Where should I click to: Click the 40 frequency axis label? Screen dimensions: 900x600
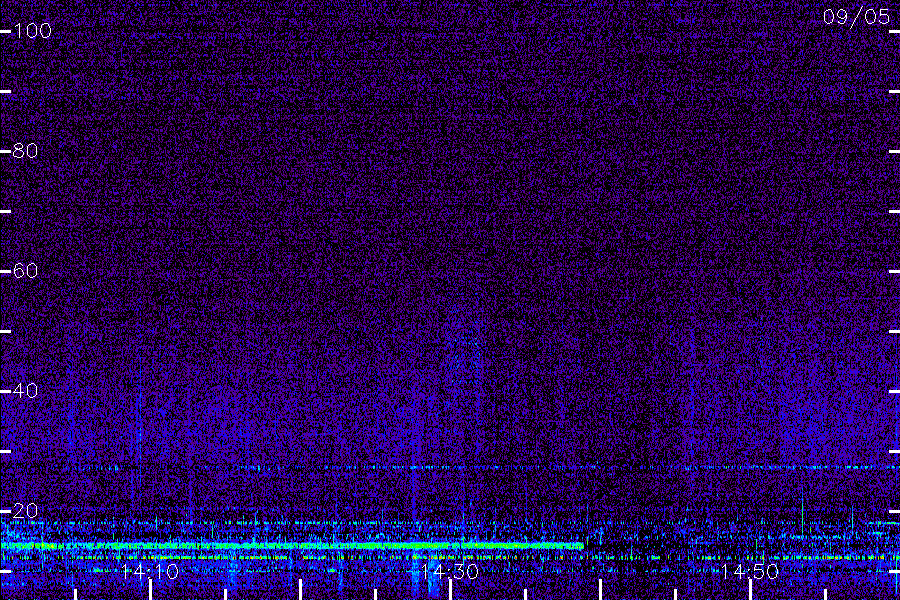pyautogui.click(x=25, y=391)
